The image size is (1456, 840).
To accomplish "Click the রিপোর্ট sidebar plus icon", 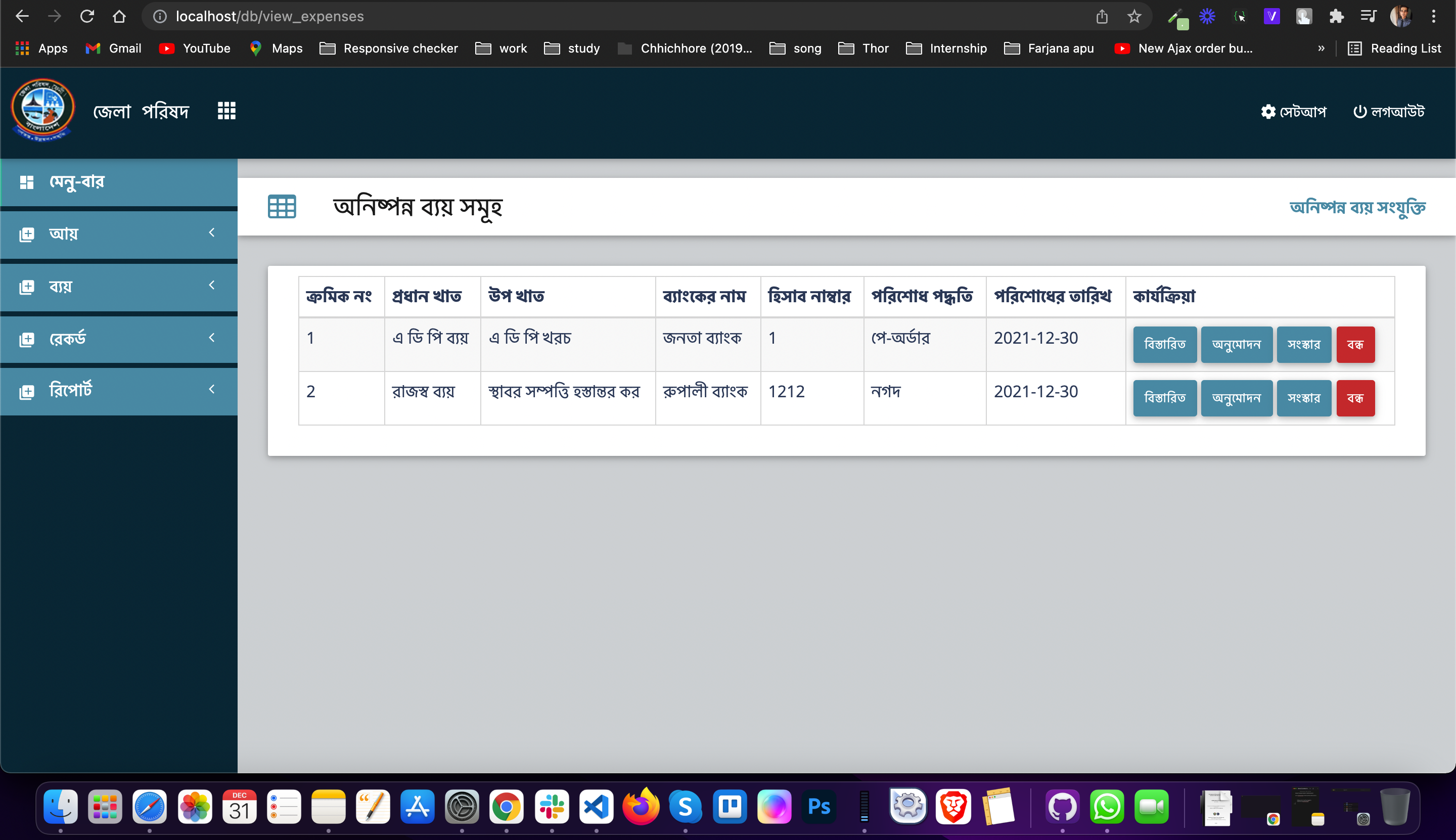I will pyautogui.click(x=27, y=391).
